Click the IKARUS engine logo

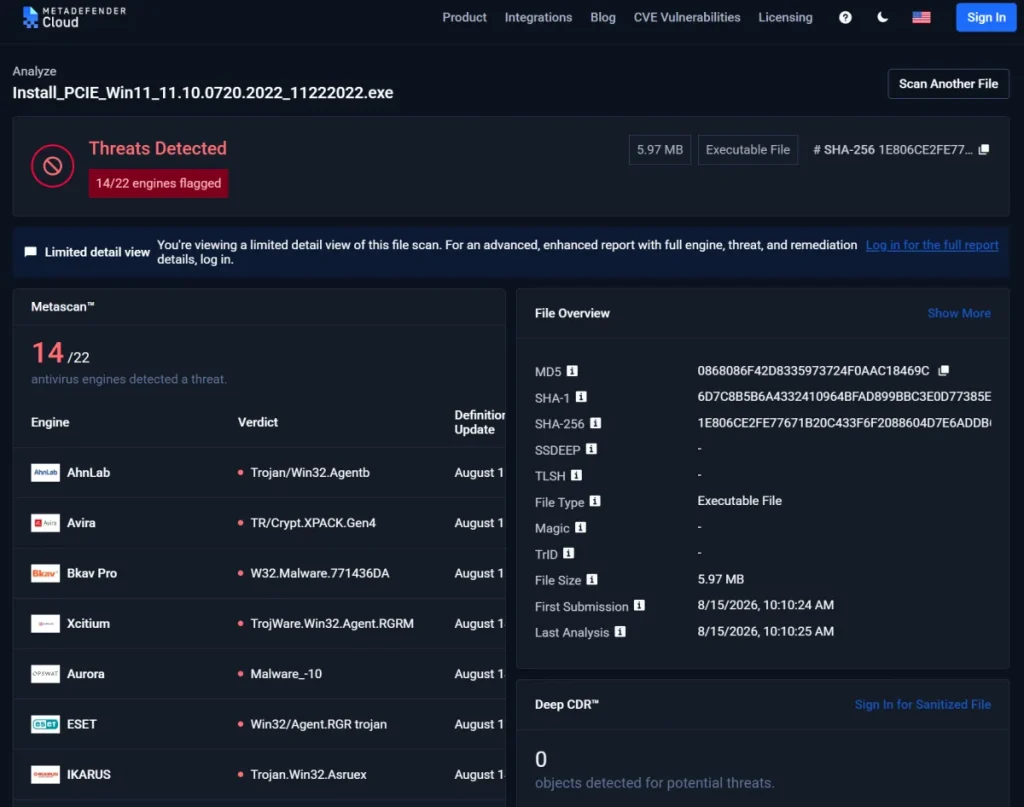point(45,774)
